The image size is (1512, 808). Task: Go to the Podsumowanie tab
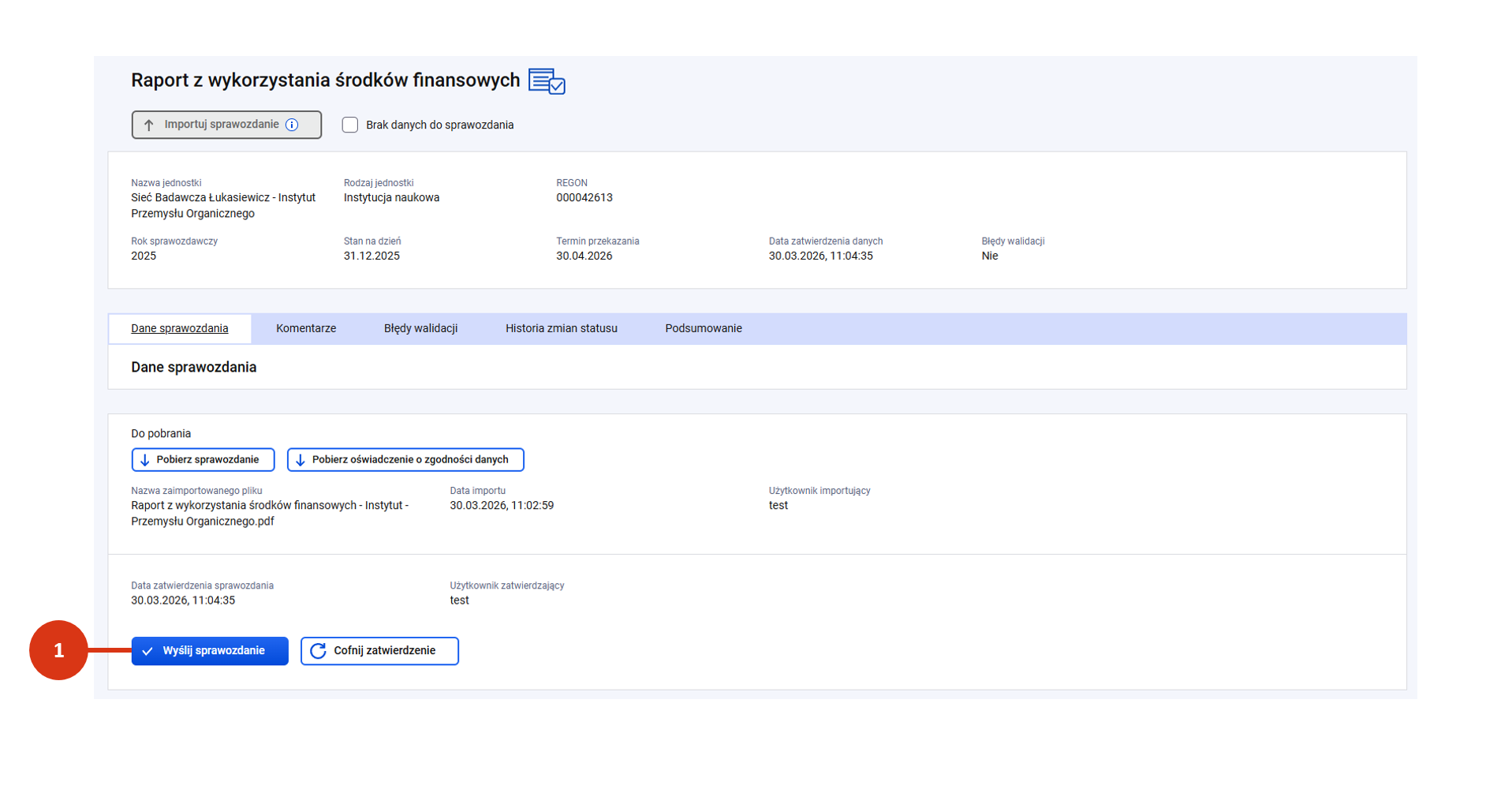703,328
